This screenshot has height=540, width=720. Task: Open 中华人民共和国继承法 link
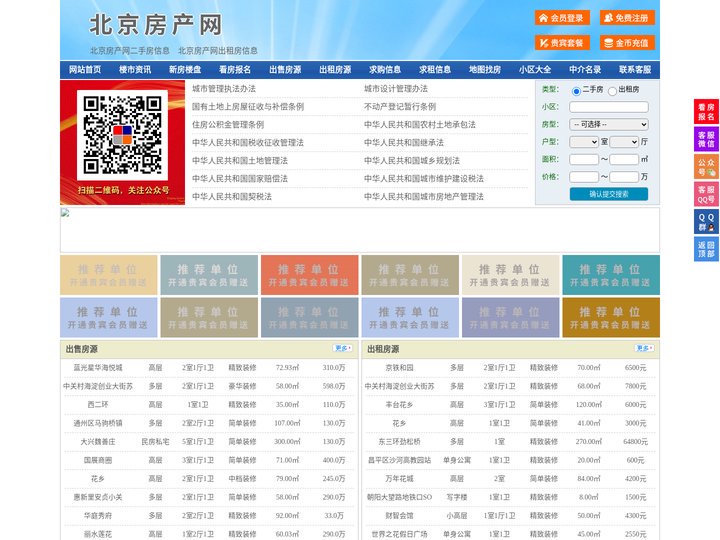(404, 142)
